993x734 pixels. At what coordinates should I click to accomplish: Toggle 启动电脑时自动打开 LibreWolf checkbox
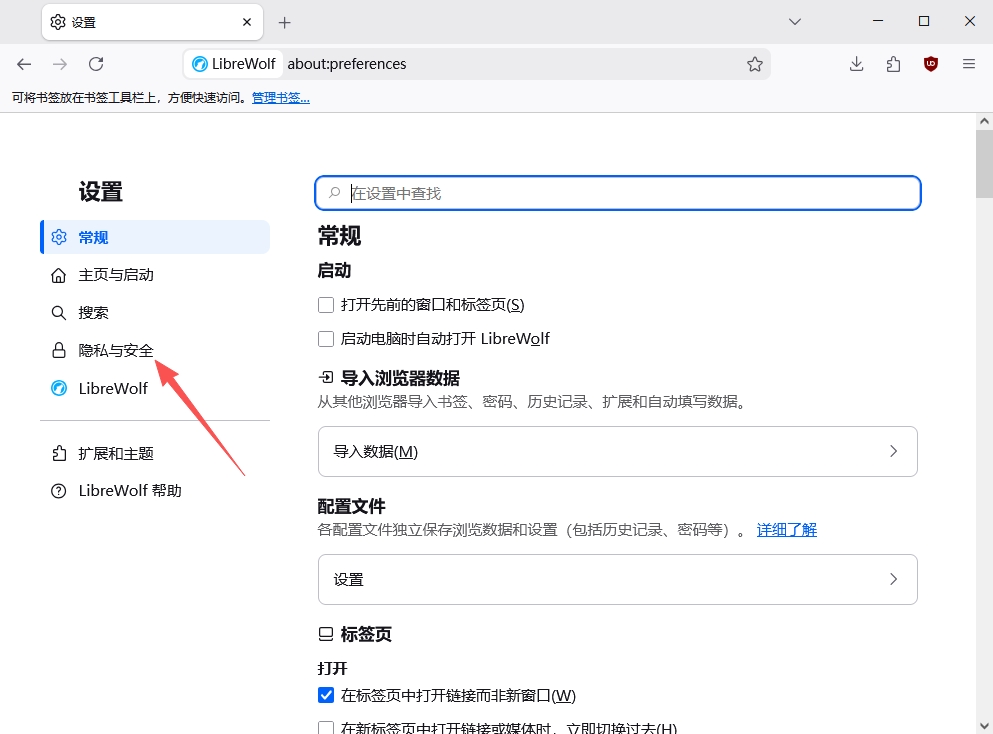click(x=326, y=339)
